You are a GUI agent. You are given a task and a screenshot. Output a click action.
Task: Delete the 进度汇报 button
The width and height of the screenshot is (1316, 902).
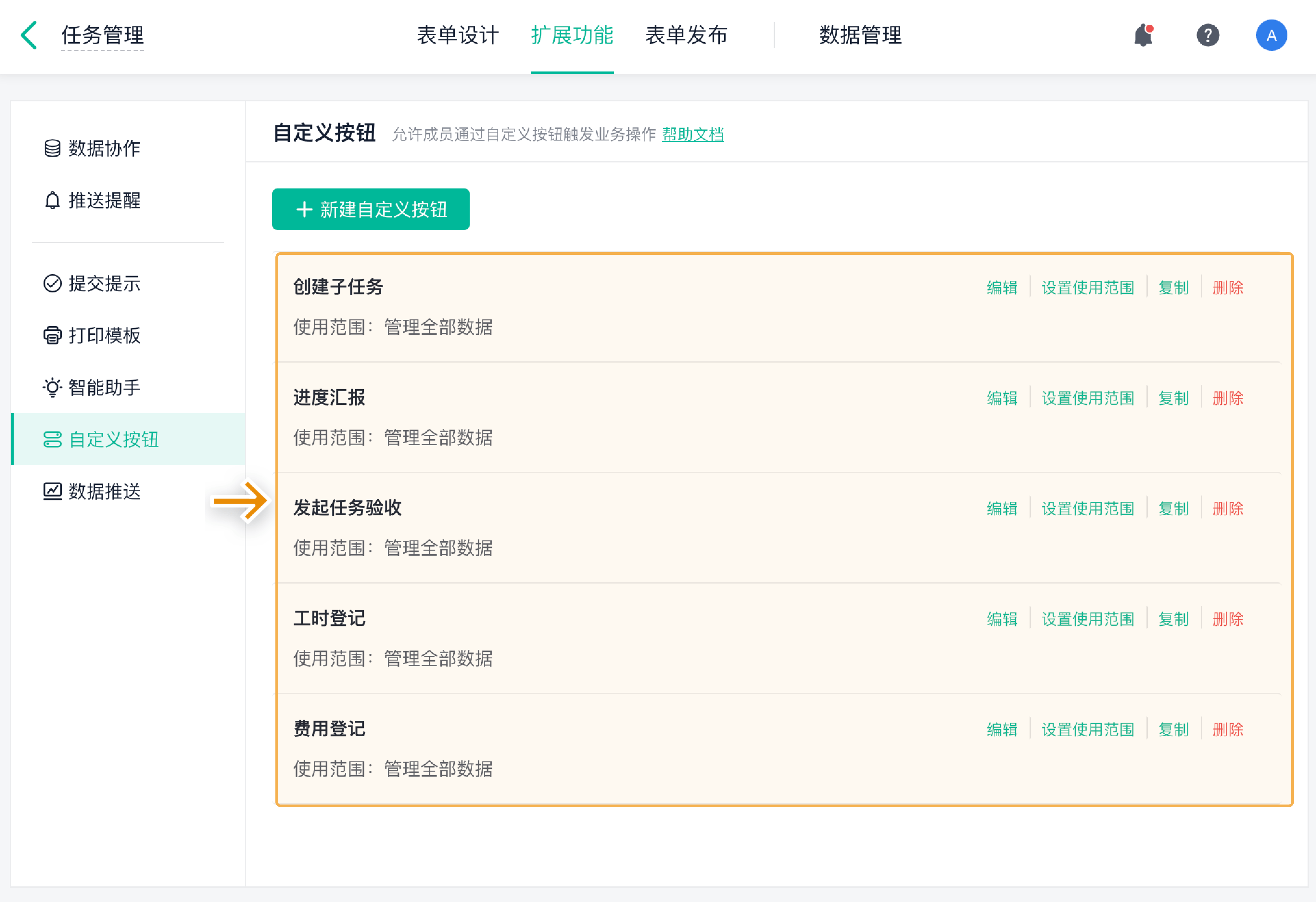[1228, 398]
